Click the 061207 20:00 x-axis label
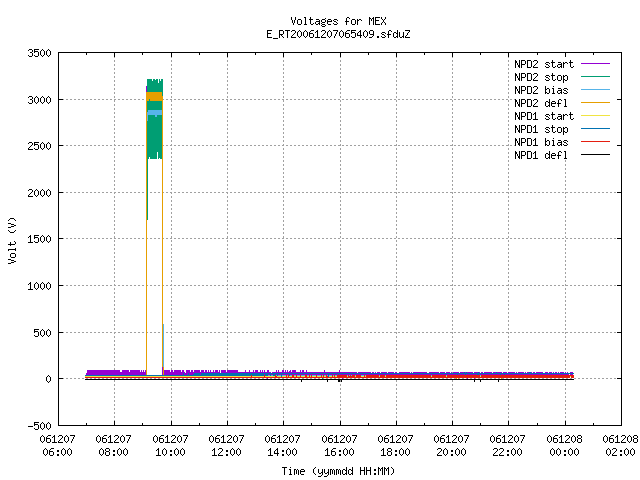 point(451,446)
